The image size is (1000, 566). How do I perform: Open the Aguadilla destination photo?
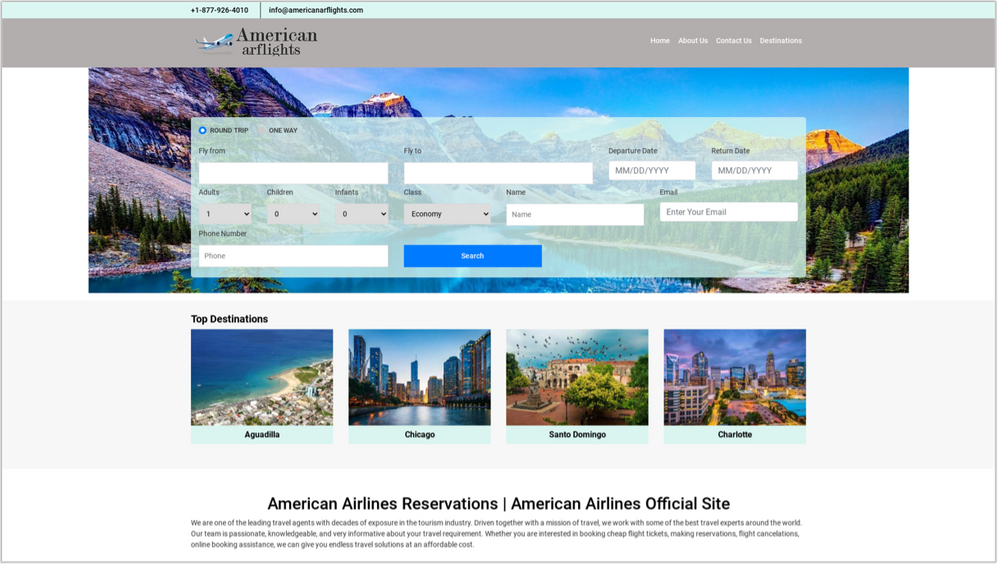262,378
